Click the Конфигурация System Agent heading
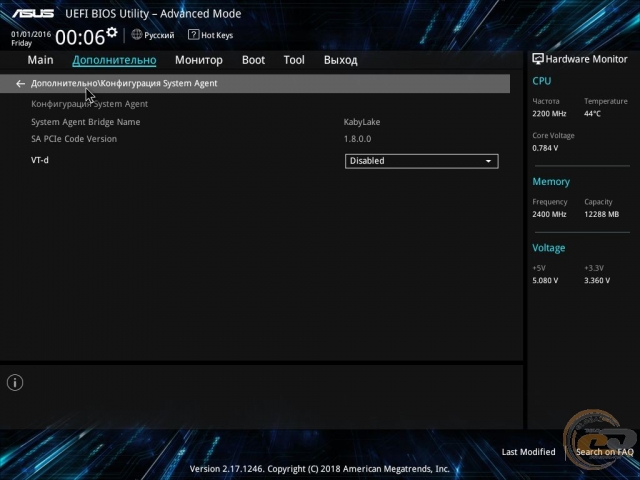This screenshot has width=640, height=480. pyautogui.click(x=89, y=104)
